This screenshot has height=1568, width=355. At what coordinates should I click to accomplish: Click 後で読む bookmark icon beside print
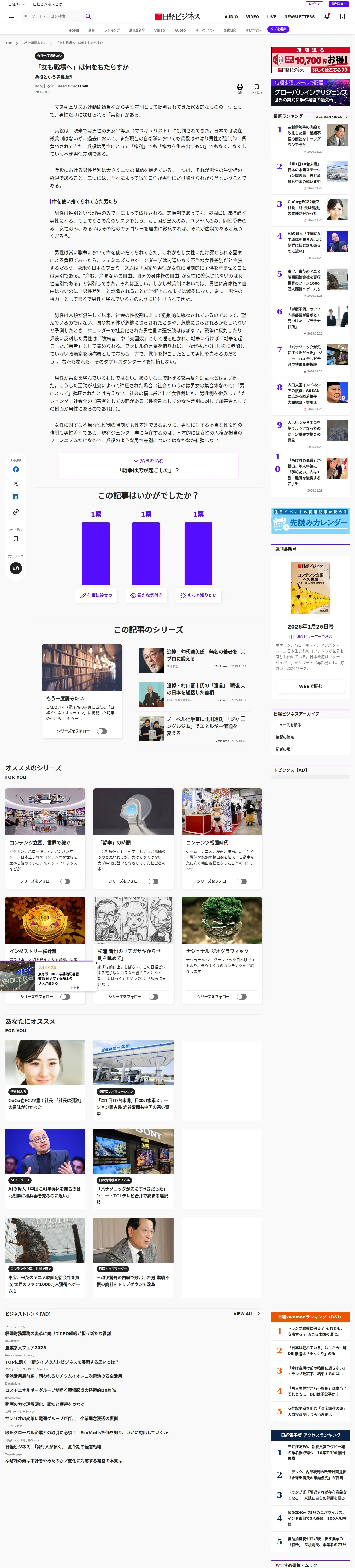[x=257, y=87]
